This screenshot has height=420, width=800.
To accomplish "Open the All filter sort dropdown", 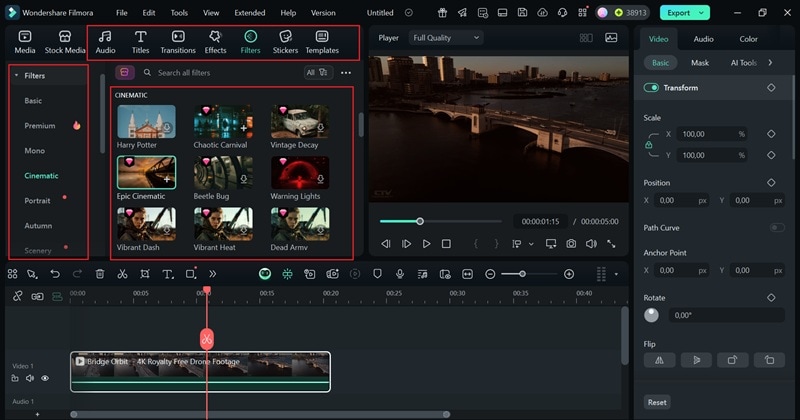I will (318, 72).
